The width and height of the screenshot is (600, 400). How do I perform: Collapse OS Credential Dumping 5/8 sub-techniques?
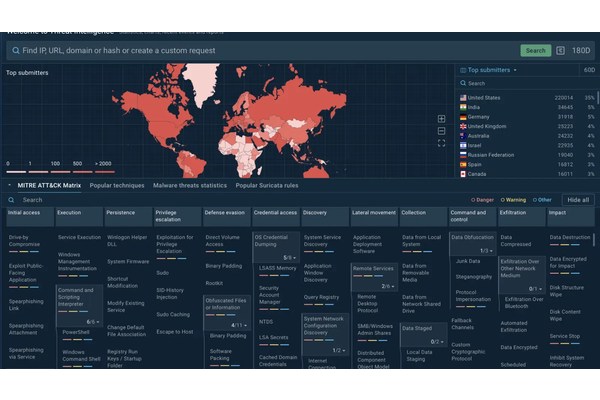click(x=290, y=258)
